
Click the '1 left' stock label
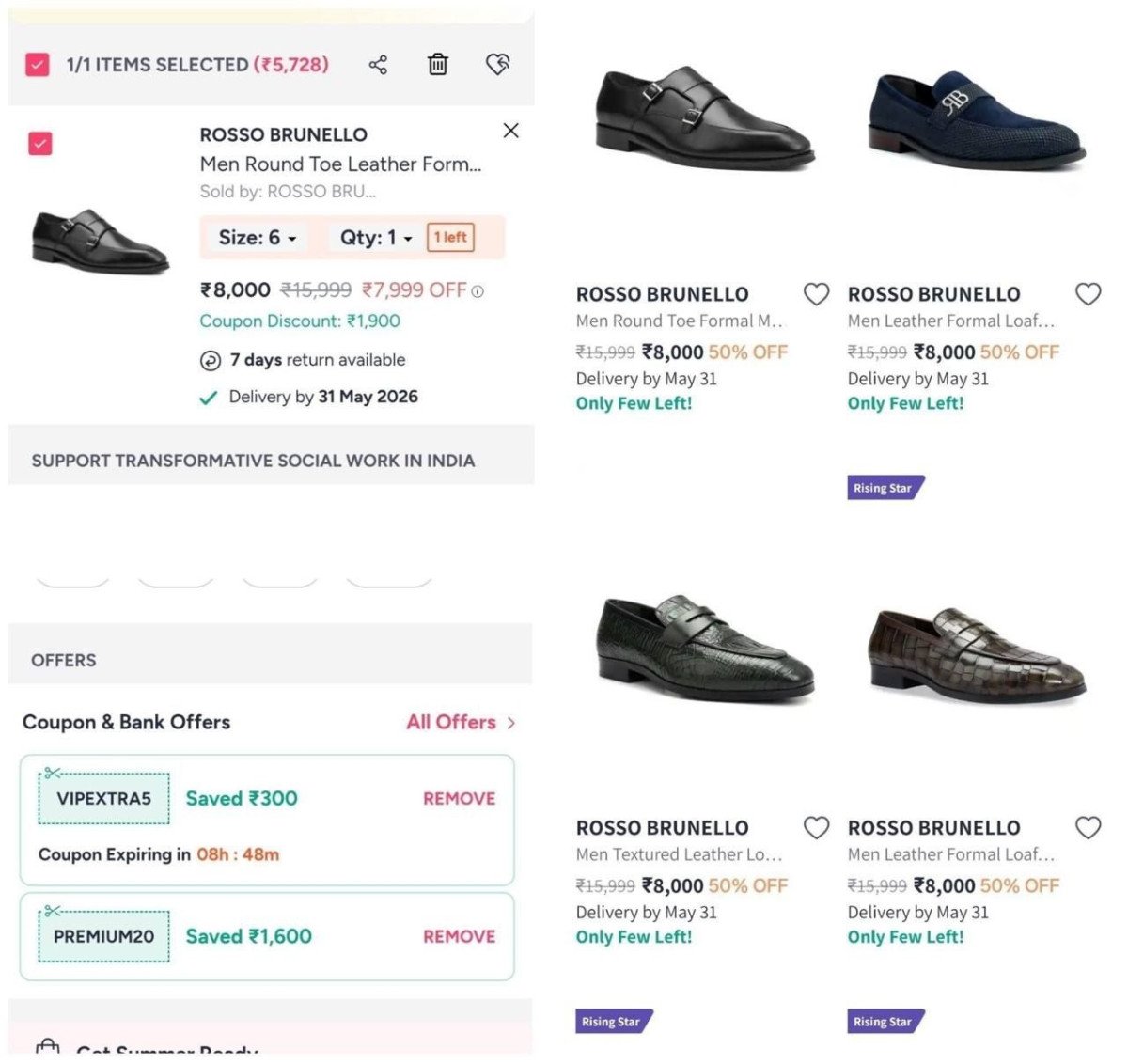450,238
